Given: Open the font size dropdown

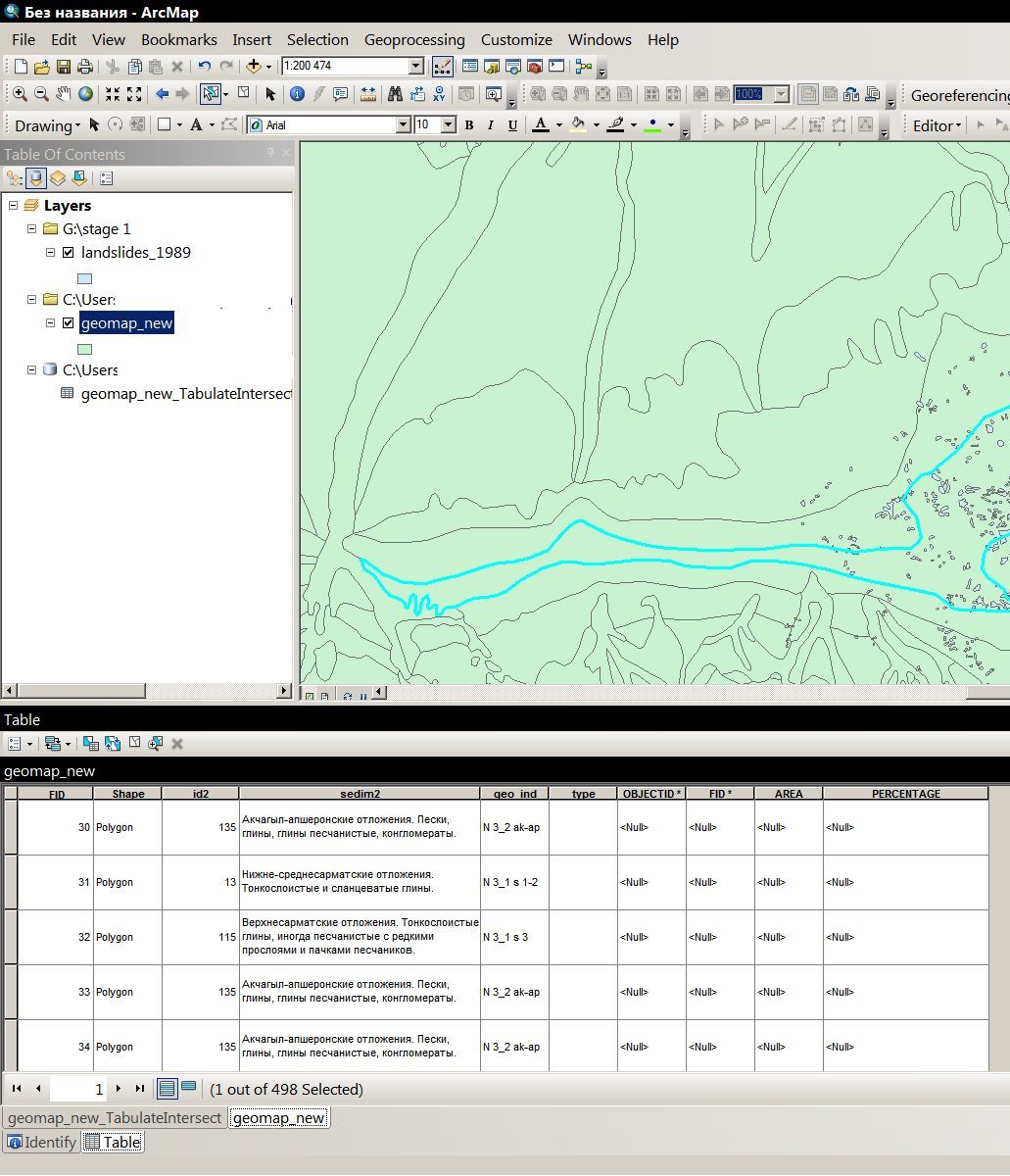Looking at the screenshot, I should pos(448,125).
